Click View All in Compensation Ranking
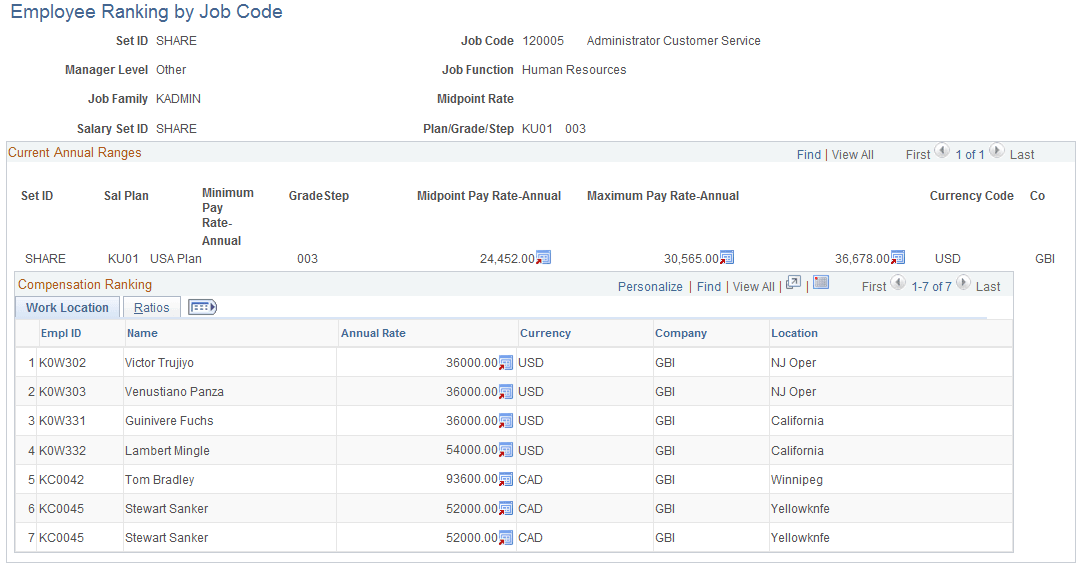The image size is (1083, 566). tap(754, 287)
